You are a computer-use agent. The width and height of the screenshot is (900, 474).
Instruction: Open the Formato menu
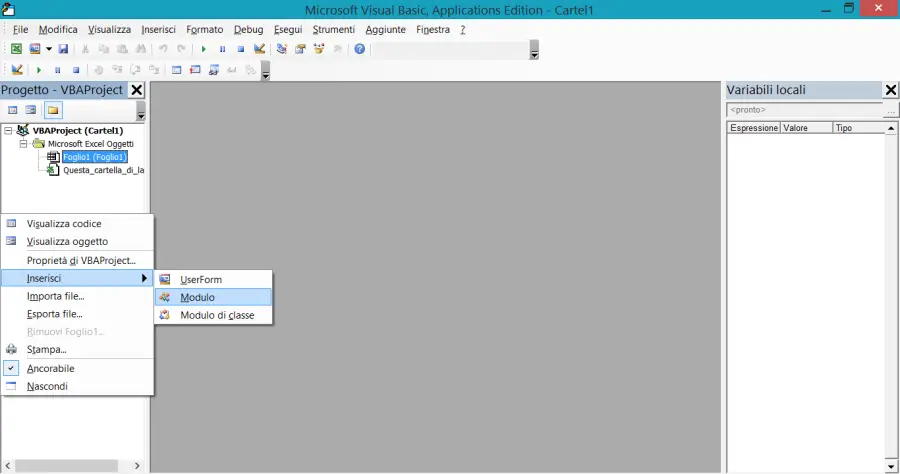point(204,29)
